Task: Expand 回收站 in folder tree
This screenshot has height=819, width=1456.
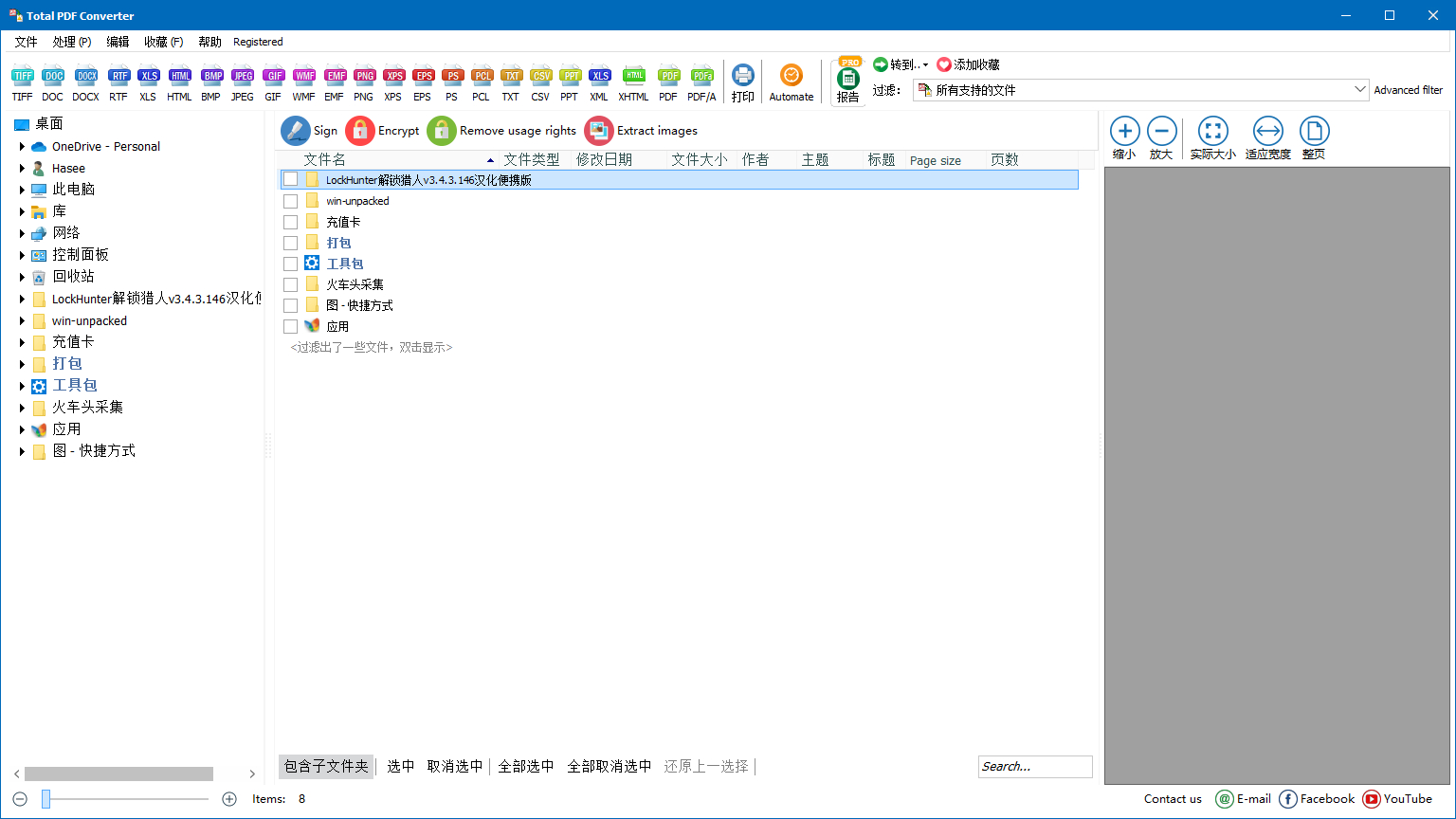Action: point(22,277)
